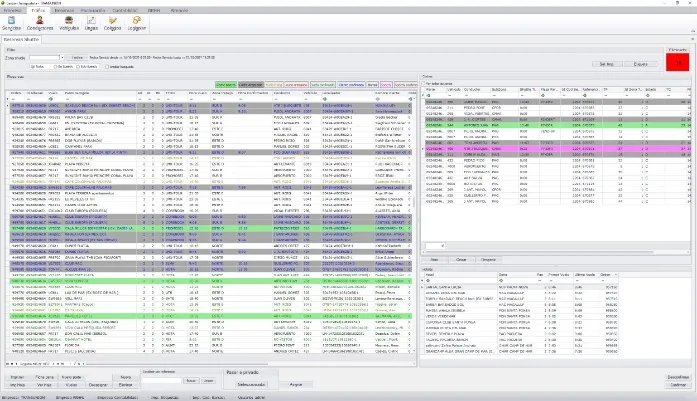Click filter icon under Localizador column
Screen dimensions: 697x401
[x=324, y=99]
